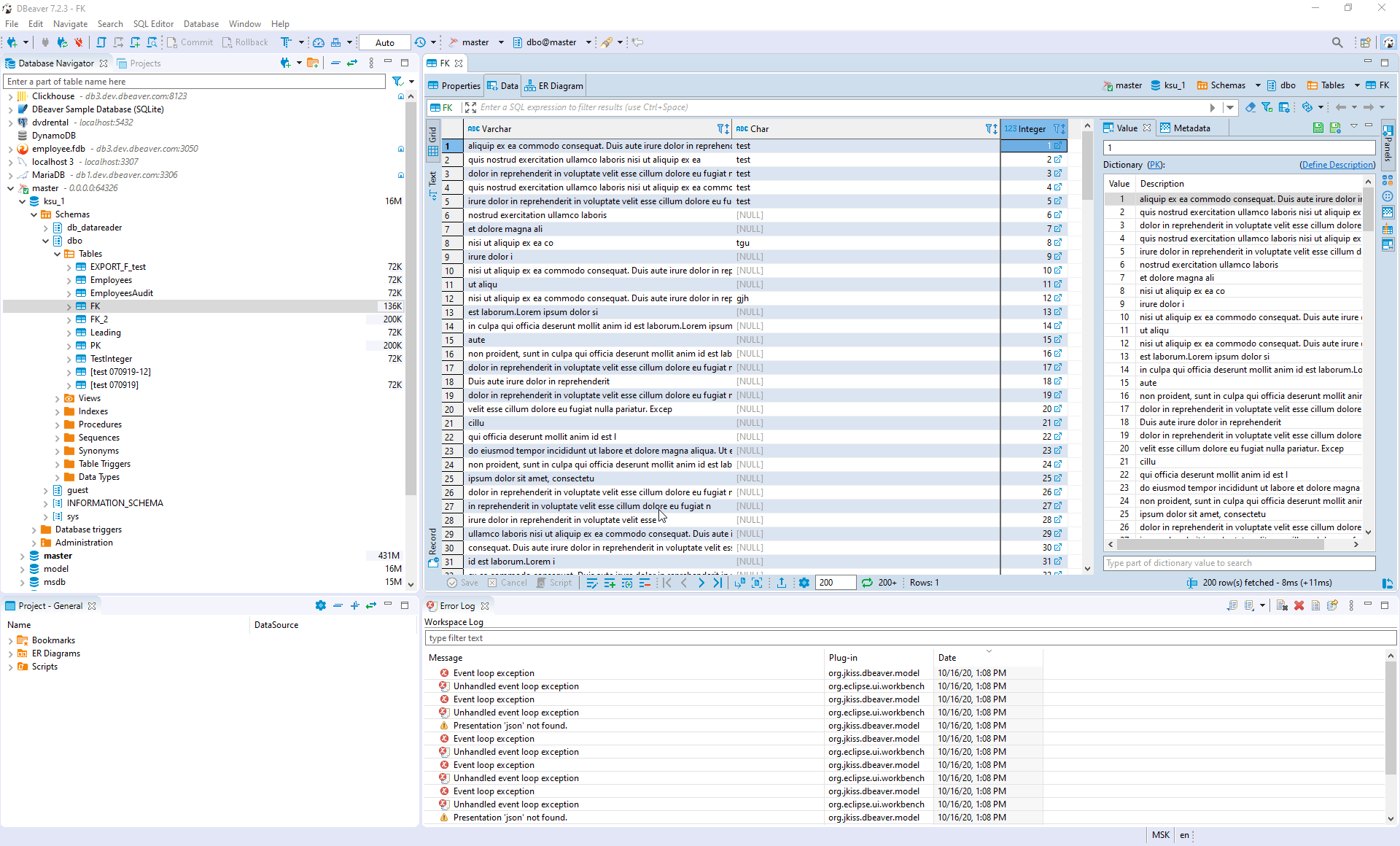Screen dimensions: 1400x846
Task: Expand the Views folder in tree
Action: tap(58, 398)
